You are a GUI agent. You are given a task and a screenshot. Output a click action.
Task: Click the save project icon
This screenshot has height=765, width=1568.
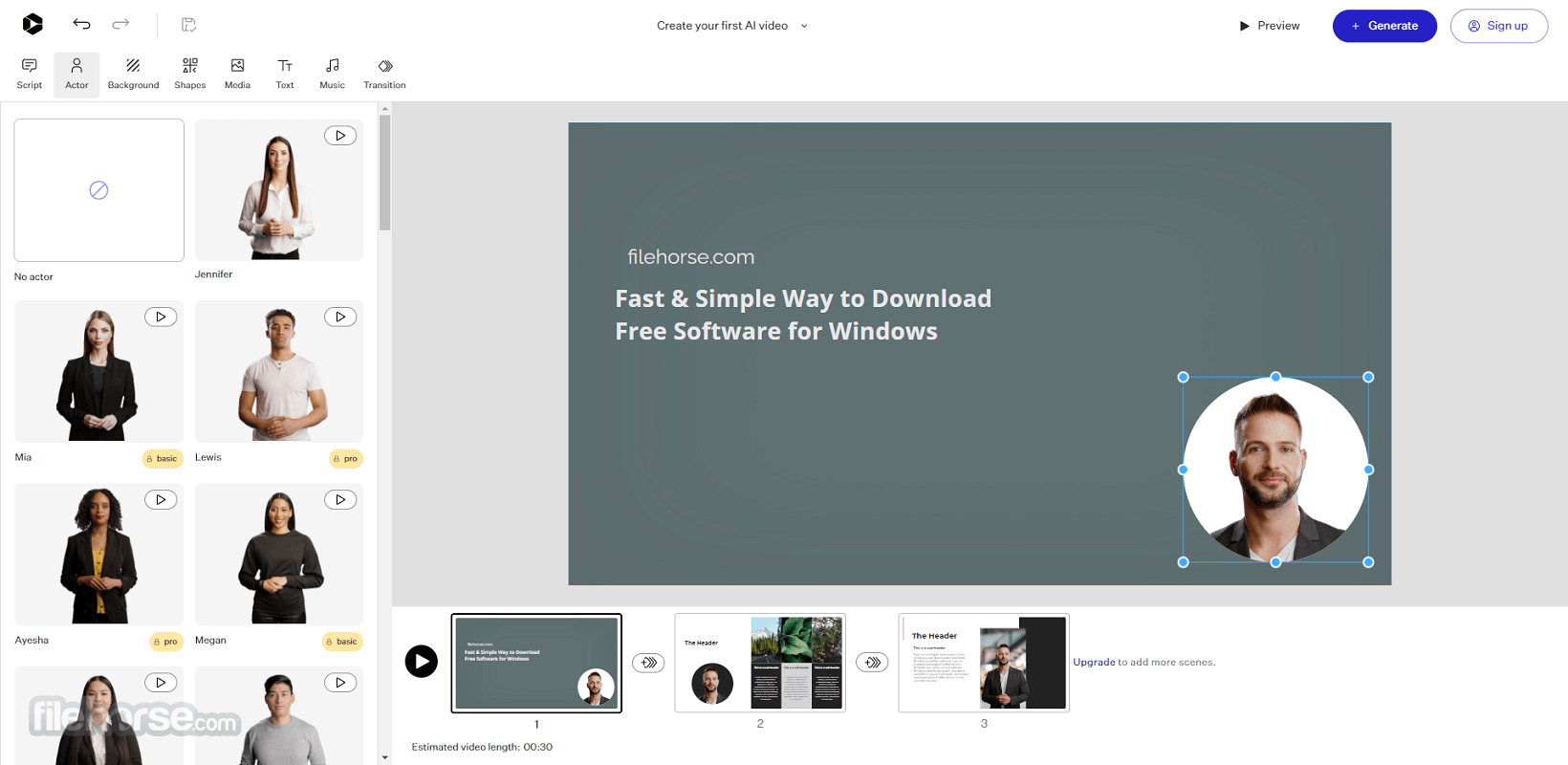point(188,24)
